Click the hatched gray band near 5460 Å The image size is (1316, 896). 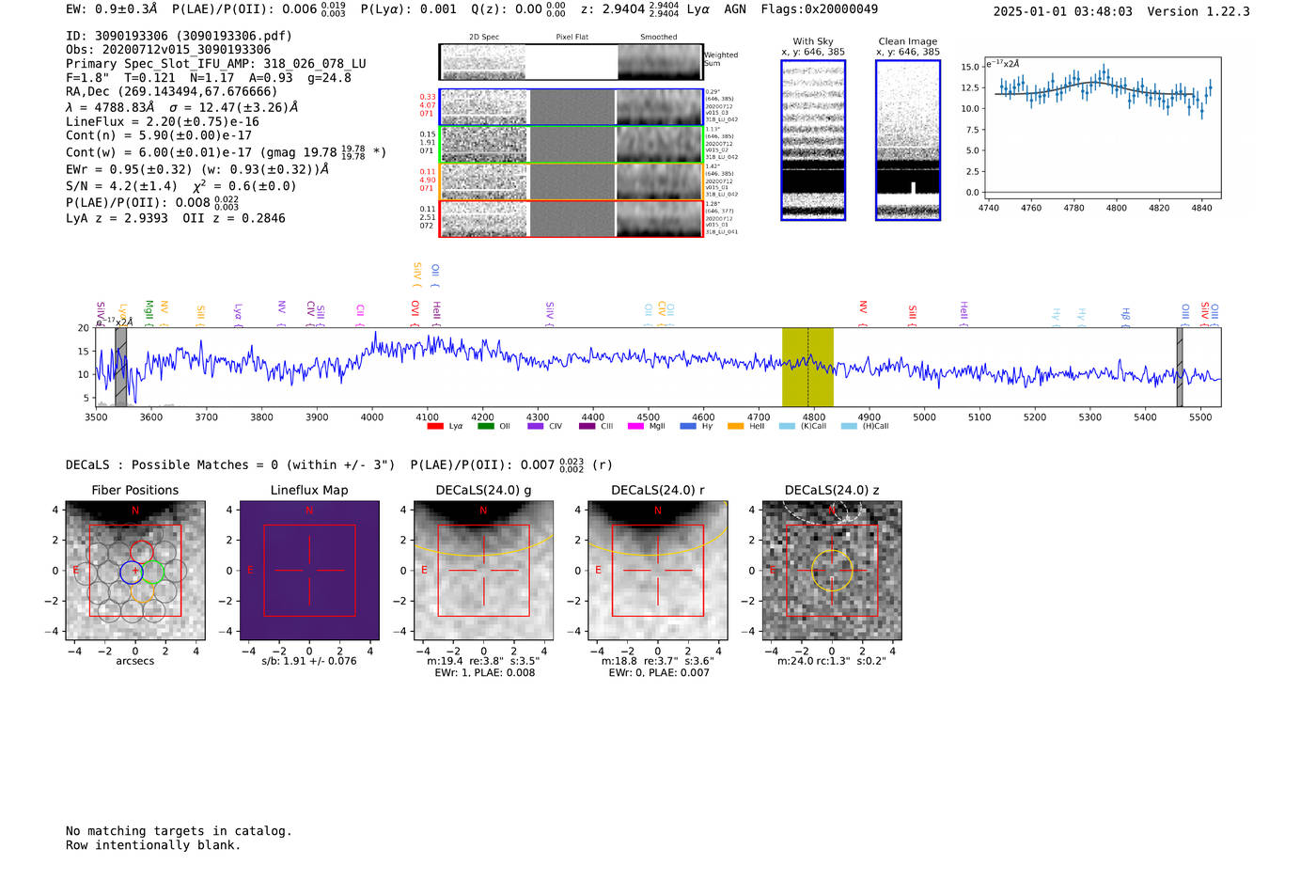pyautogui.click(x=1180, y=367)
